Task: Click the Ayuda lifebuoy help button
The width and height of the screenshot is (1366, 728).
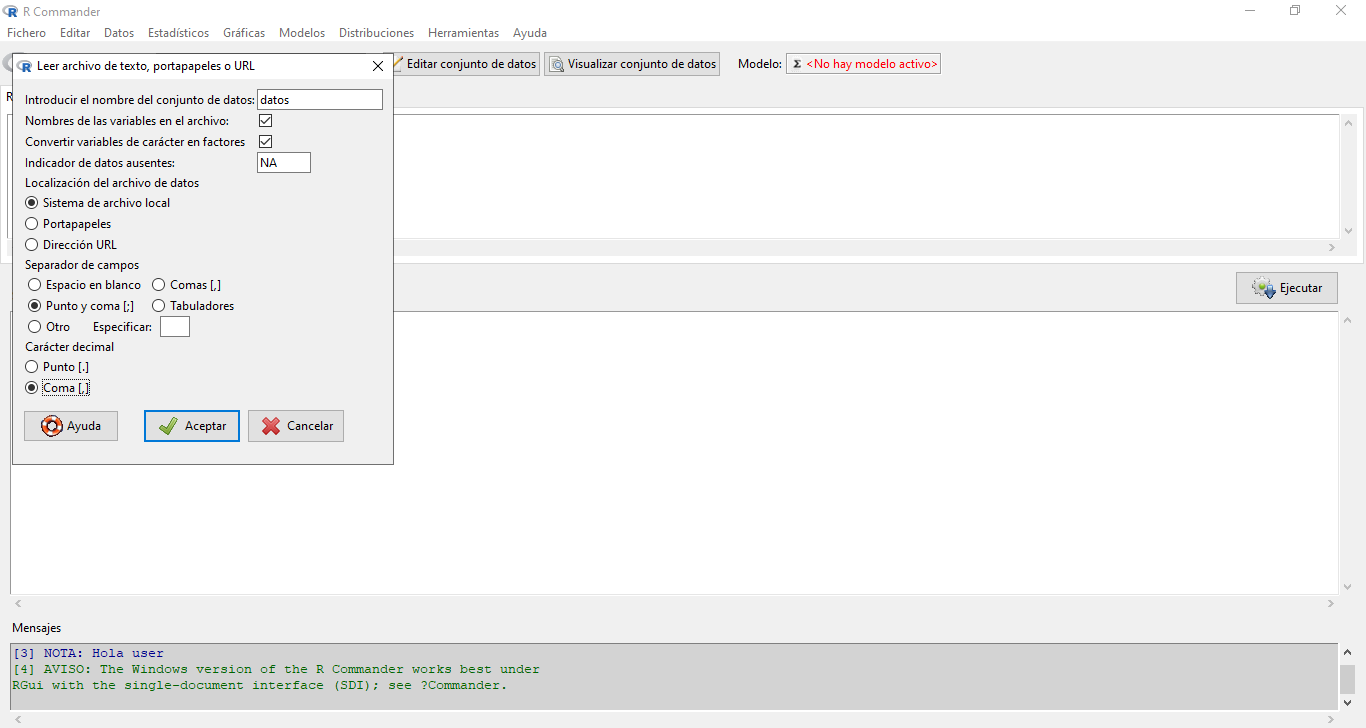Action: click(x=70, y=426)
